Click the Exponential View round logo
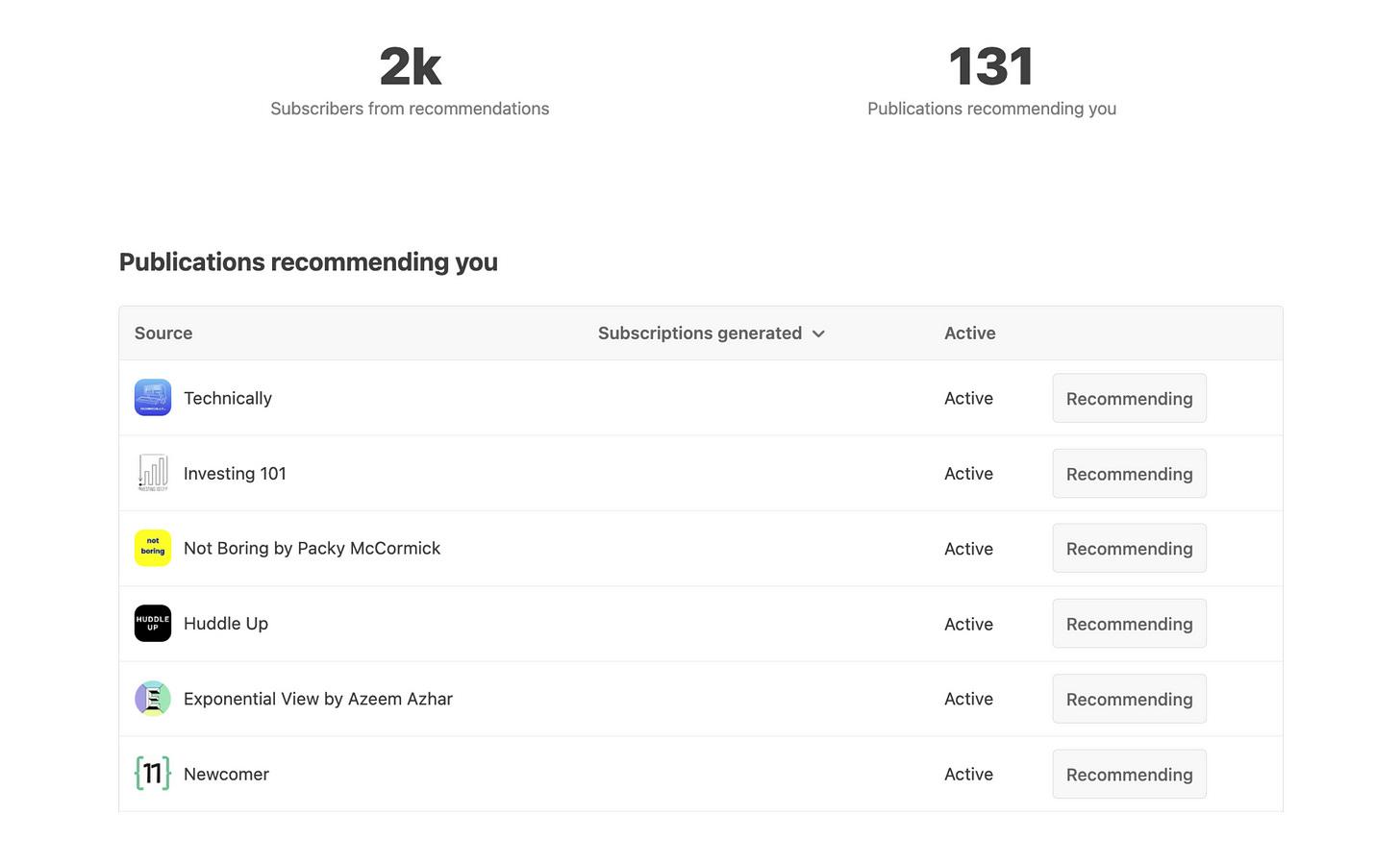 (153, 699)
